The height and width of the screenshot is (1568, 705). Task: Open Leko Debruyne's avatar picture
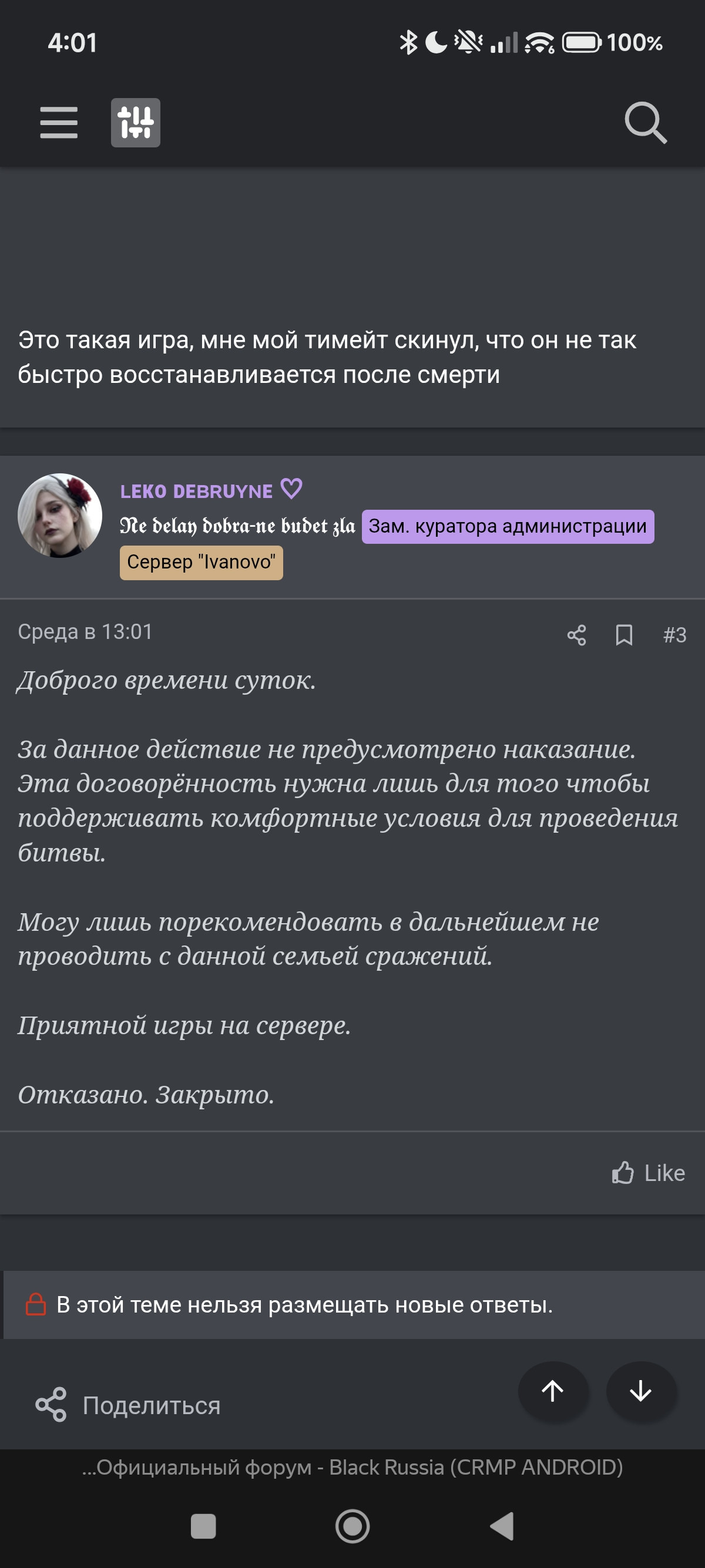coord(60,515)
